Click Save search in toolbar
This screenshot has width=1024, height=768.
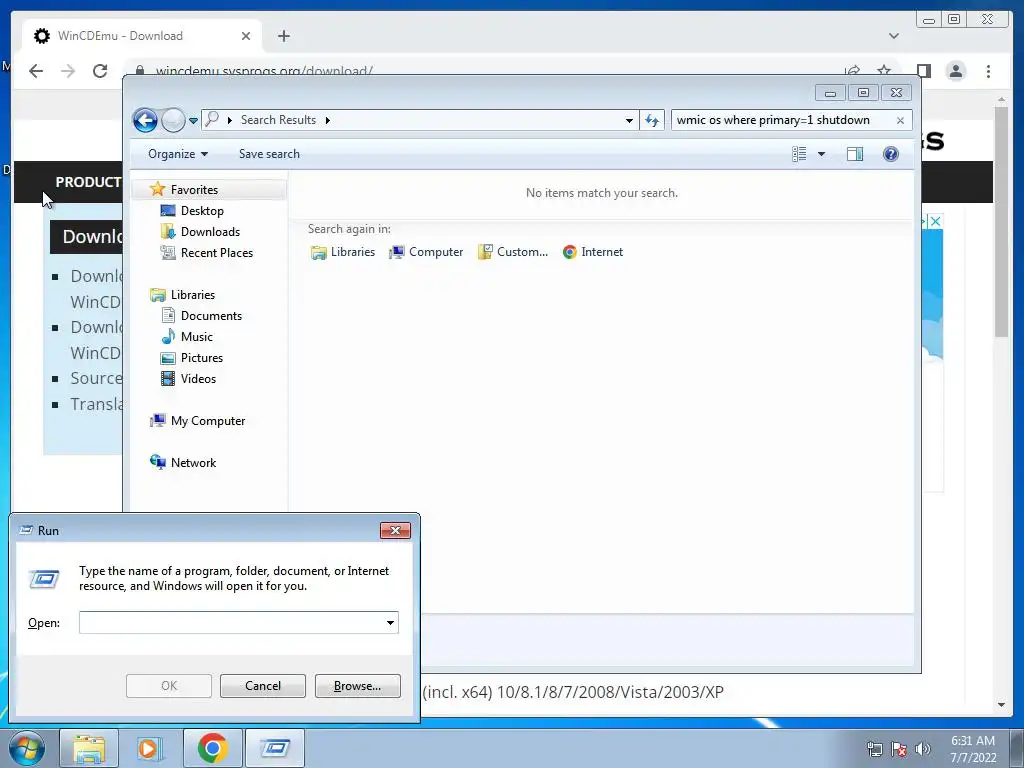[269, 154]
